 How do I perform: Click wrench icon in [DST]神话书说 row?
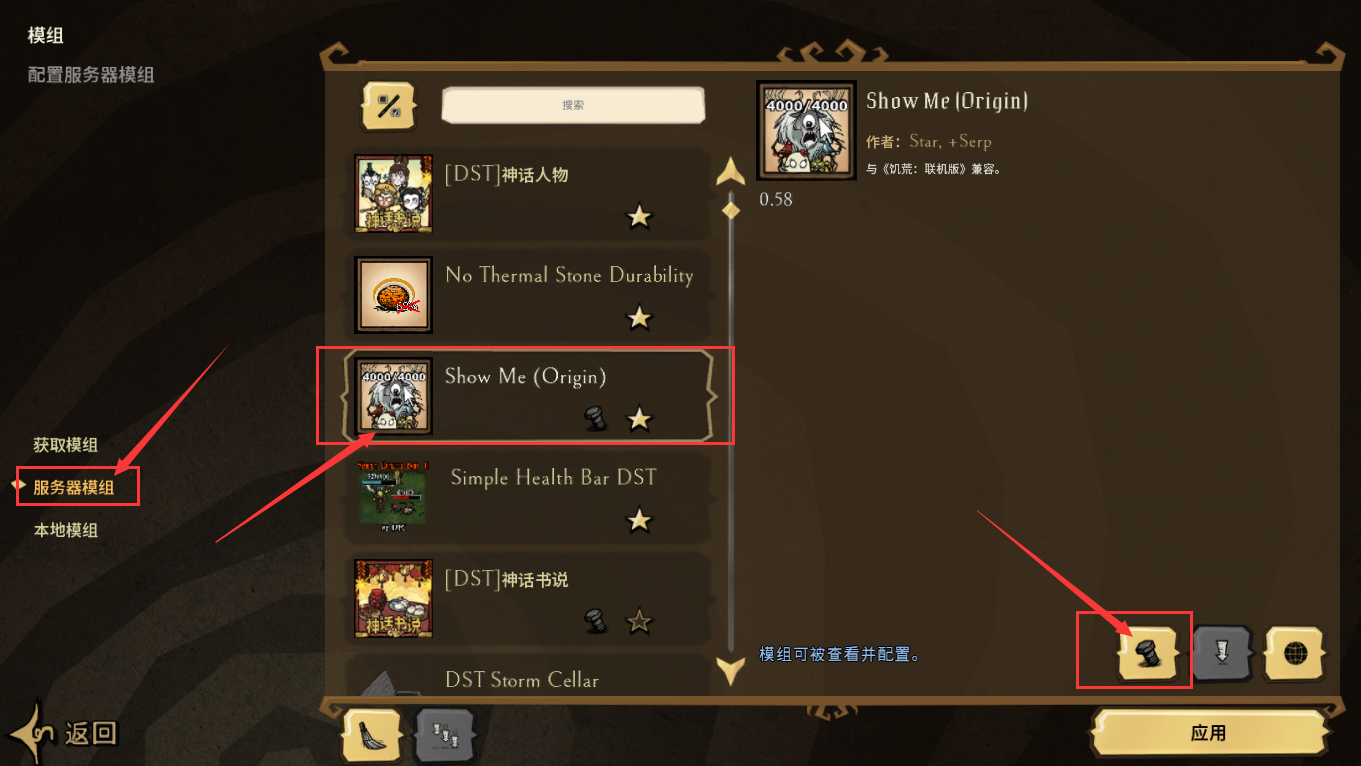(x=596, y=621)
